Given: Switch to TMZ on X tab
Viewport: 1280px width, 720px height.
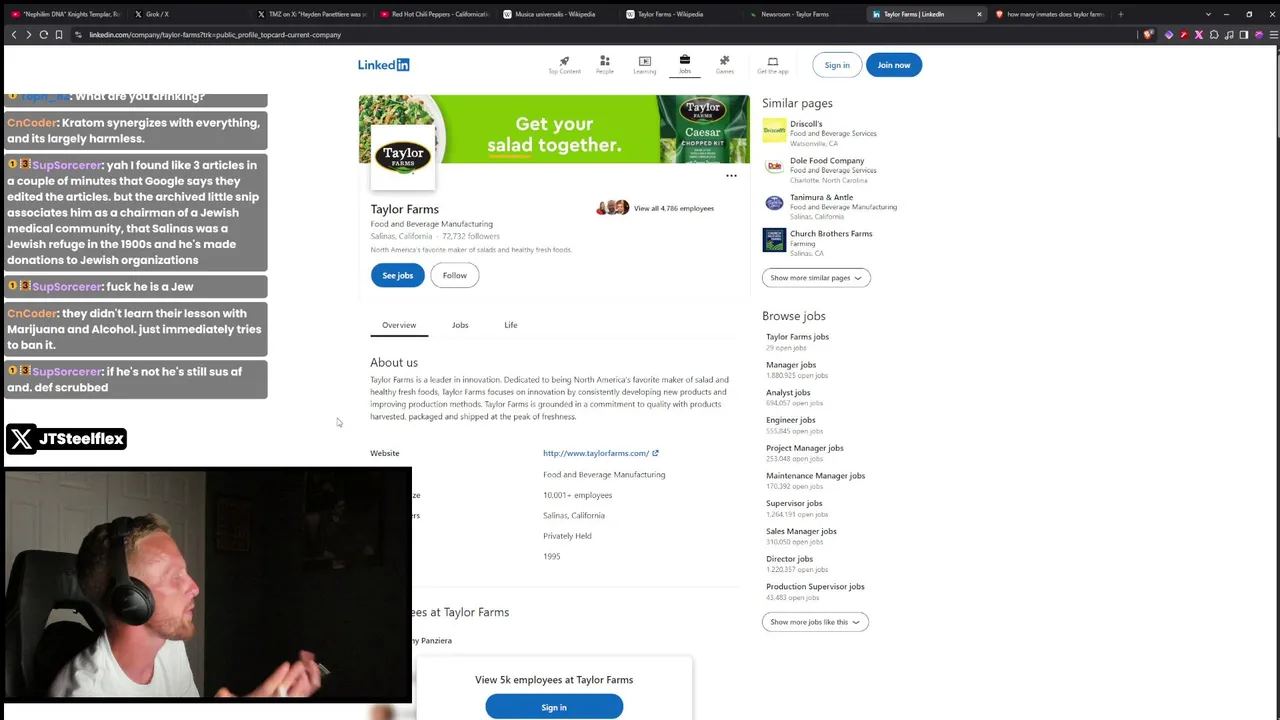Looking at the screenshot, I should pos(313,14).
